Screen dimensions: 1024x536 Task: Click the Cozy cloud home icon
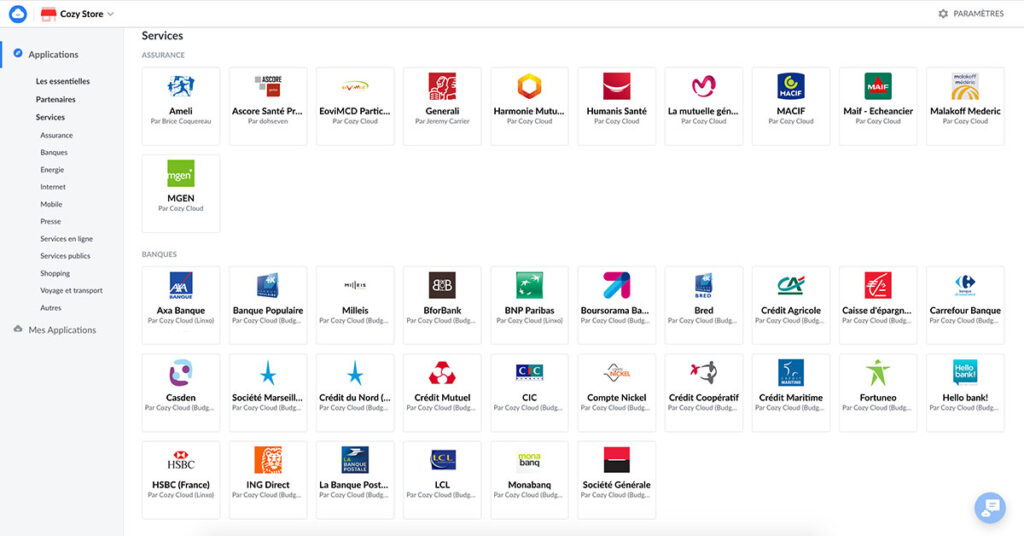[x=17, y=14]
